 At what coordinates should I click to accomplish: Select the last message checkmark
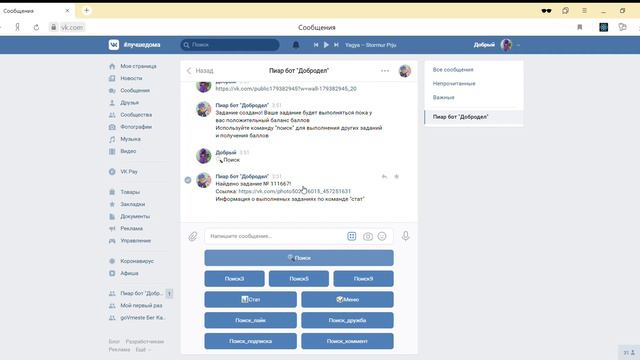click(x=188, y=180)
